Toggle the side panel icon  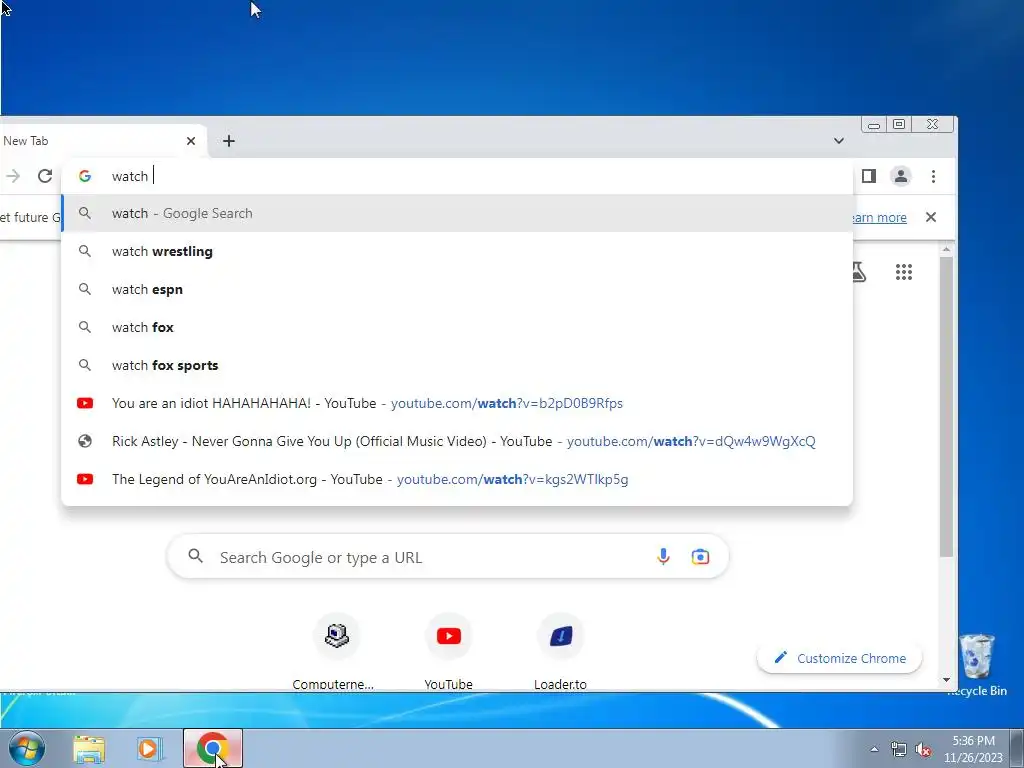coord(869,176)
